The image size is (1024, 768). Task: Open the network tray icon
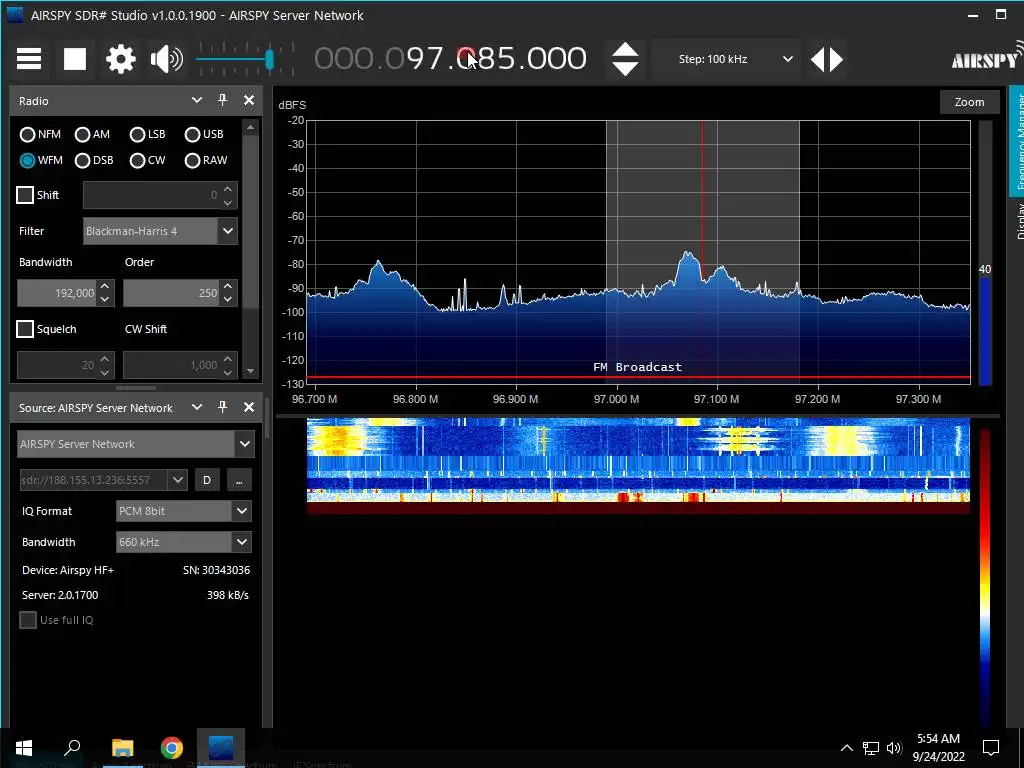(x=871, y=748)
